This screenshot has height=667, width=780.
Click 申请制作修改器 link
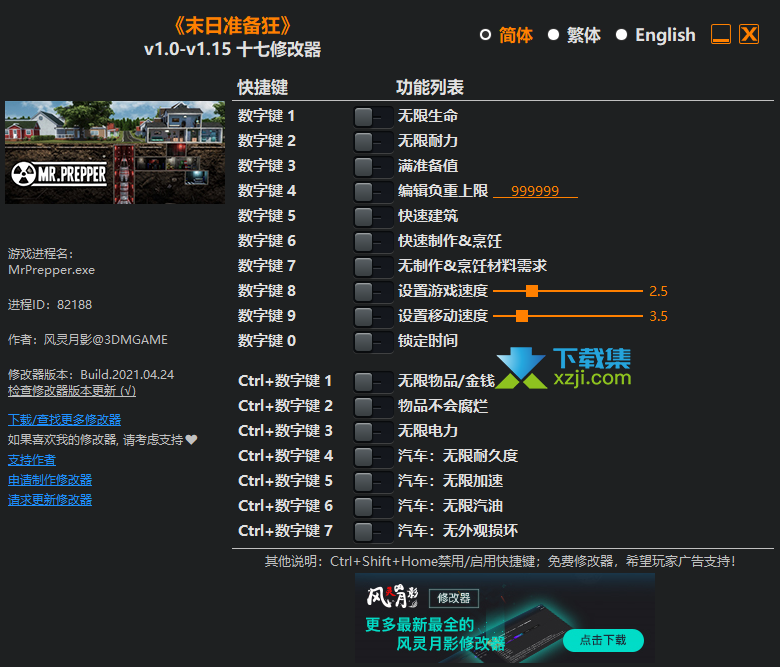pos(50,480)
